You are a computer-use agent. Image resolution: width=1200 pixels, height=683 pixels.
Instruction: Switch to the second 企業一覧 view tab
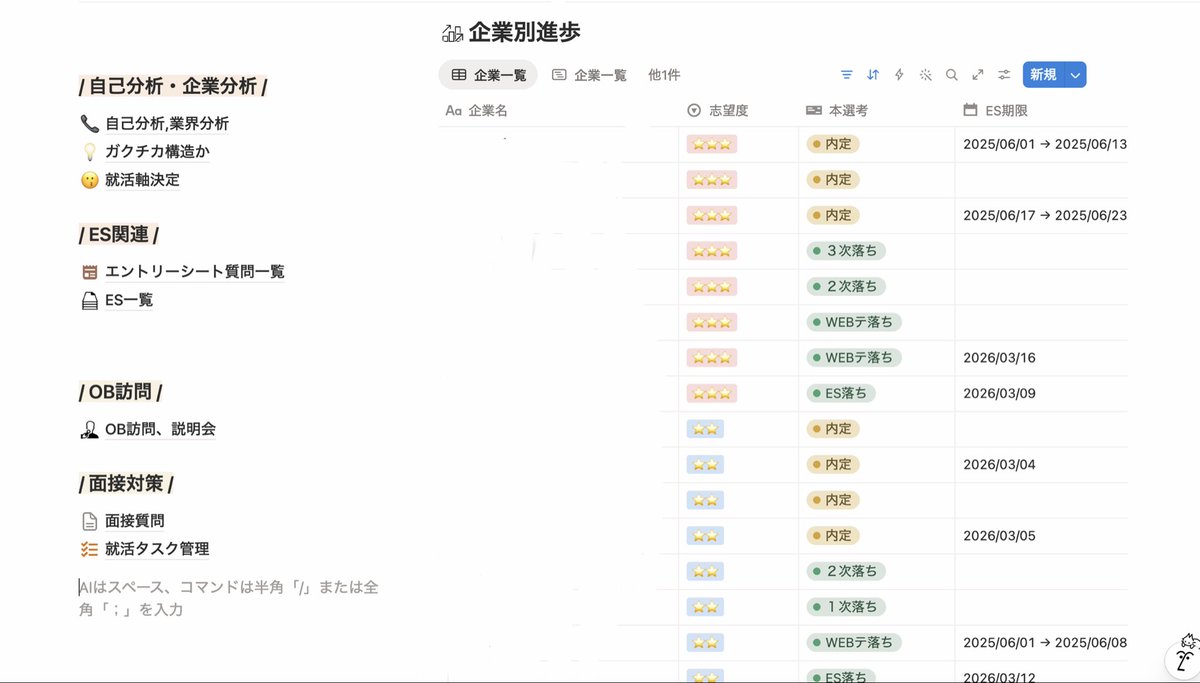click(589, 75)
